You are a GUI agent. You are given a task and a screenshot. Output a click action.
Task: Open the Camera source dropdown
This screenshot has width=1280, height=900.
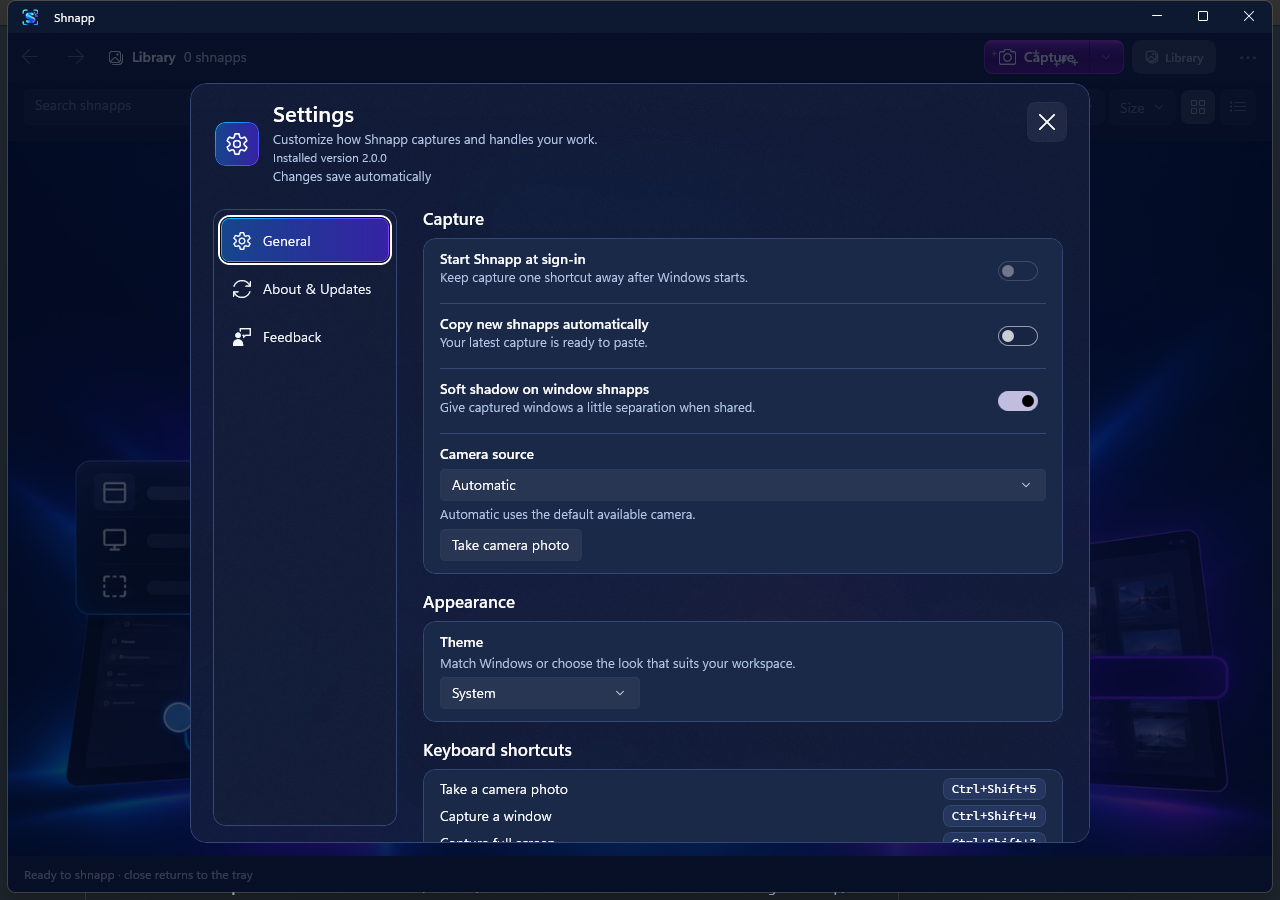click(x=743, y=485)
